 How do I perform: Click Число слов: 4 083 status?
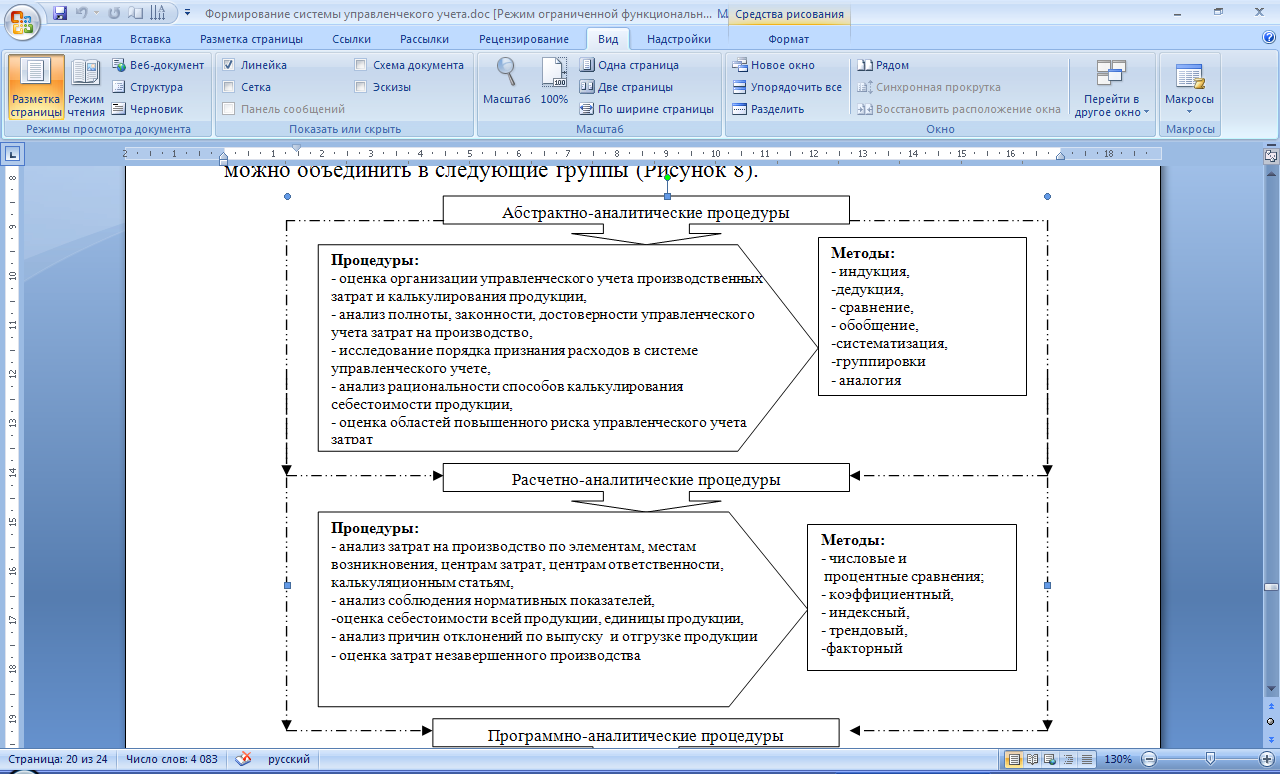click(x=171, y=760)
